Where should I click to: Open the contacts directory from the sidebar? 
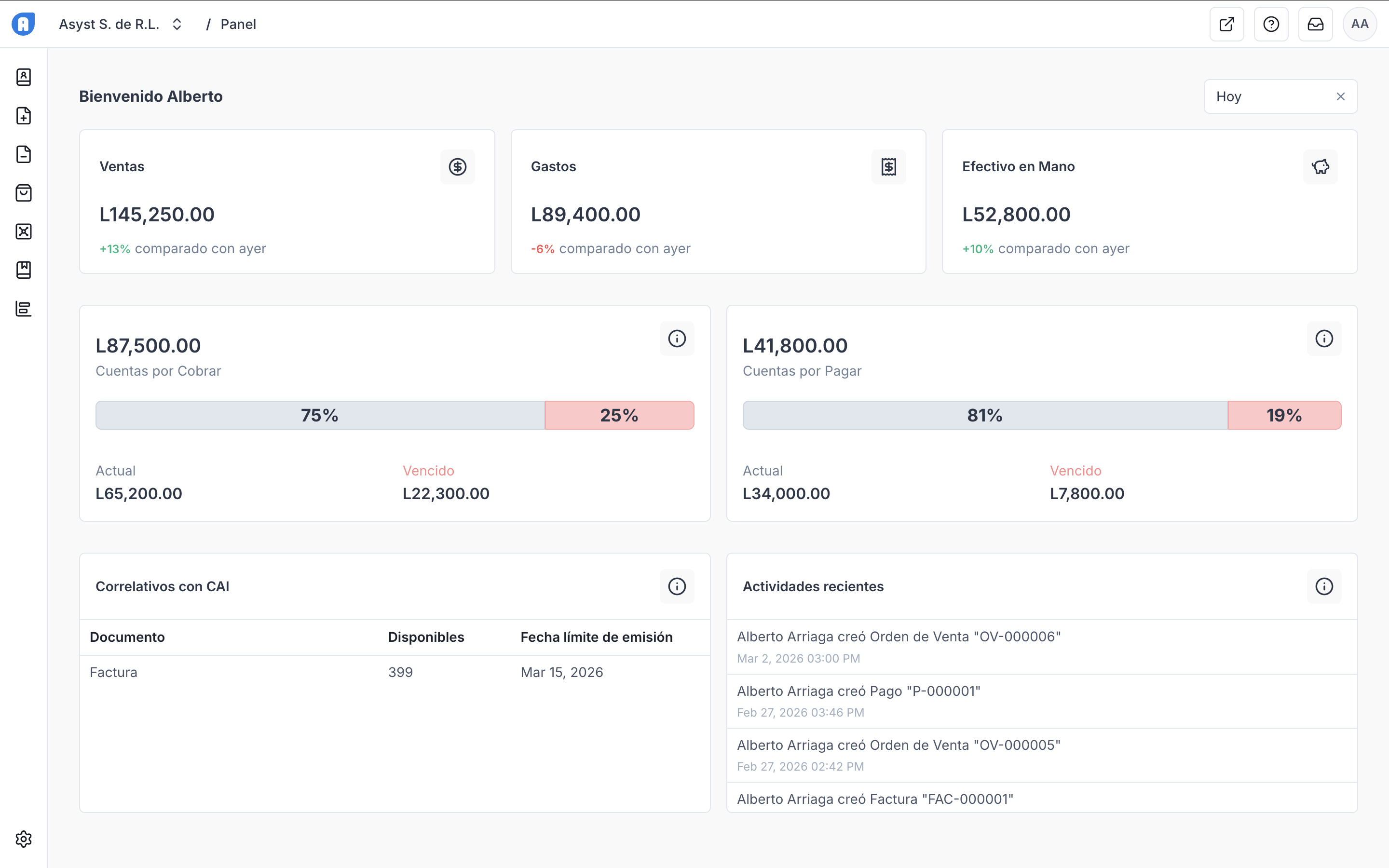[x=24, y=78]
